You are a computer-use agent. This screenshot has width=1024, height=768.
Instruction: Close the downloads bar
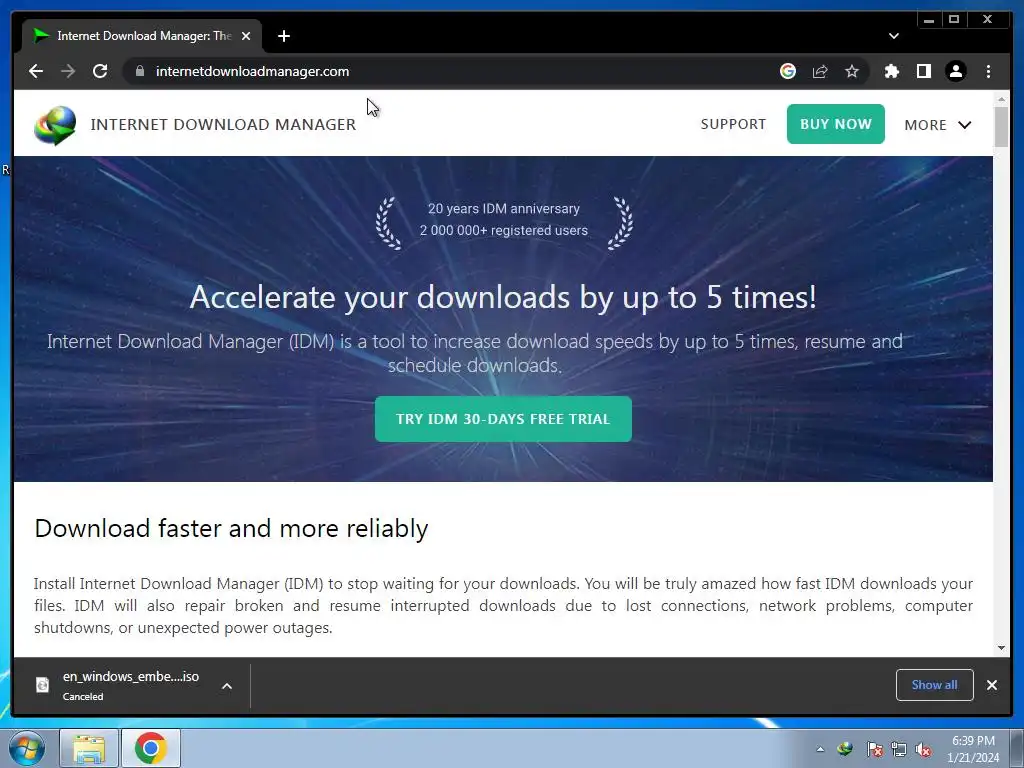[x=991, y=684]
